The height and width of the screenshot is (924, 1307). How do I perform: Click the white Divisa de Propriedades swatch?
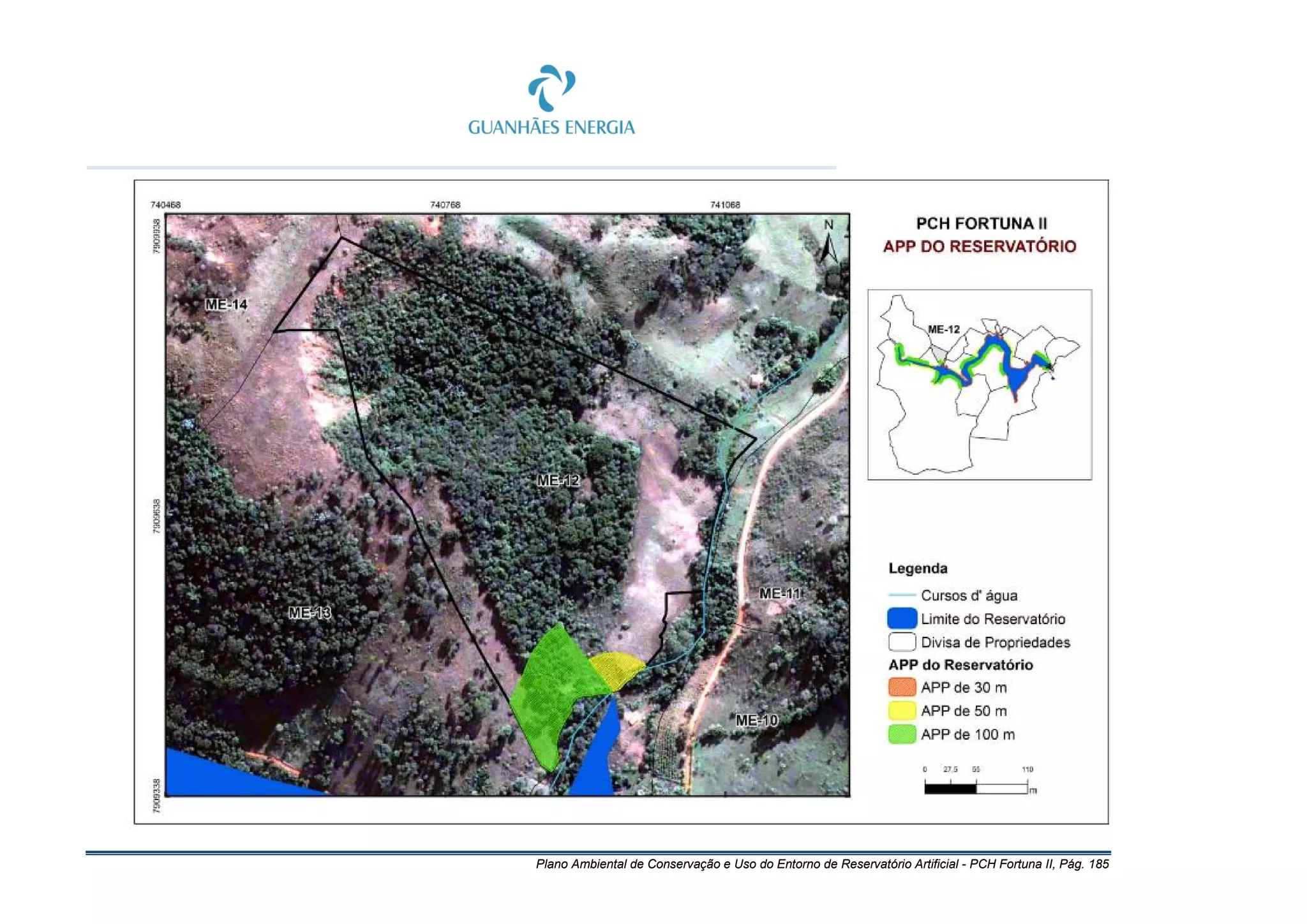click(902, 641)
